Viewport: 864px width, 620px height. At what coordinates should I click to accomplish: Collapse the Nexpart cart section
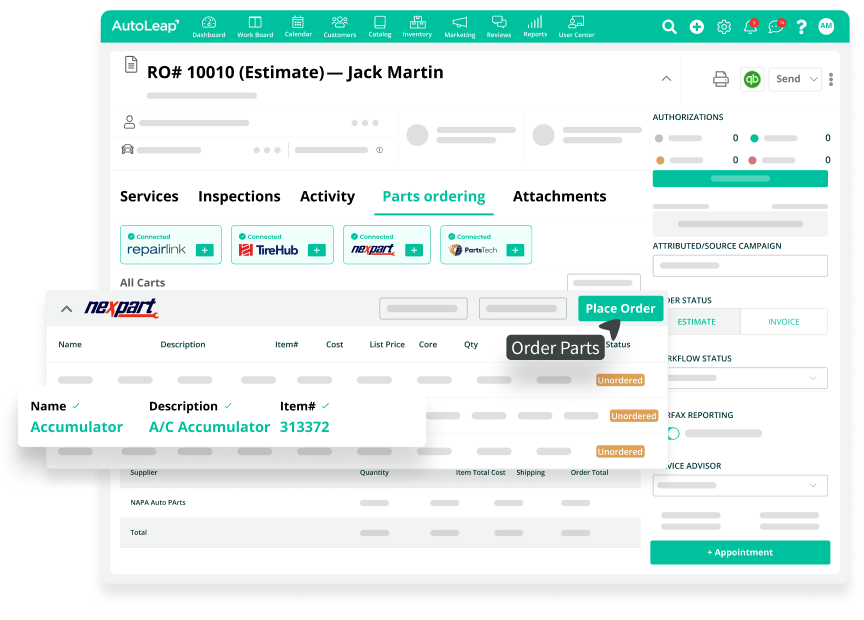click(x=67, y=309)
